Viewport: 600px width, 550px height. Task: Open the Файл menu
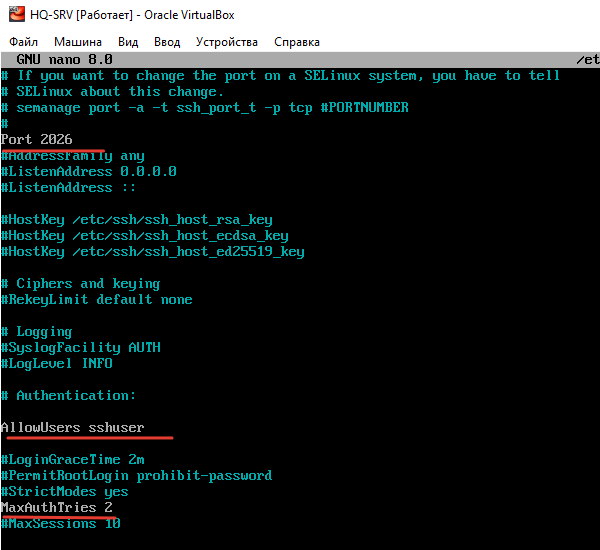[24, 42]
